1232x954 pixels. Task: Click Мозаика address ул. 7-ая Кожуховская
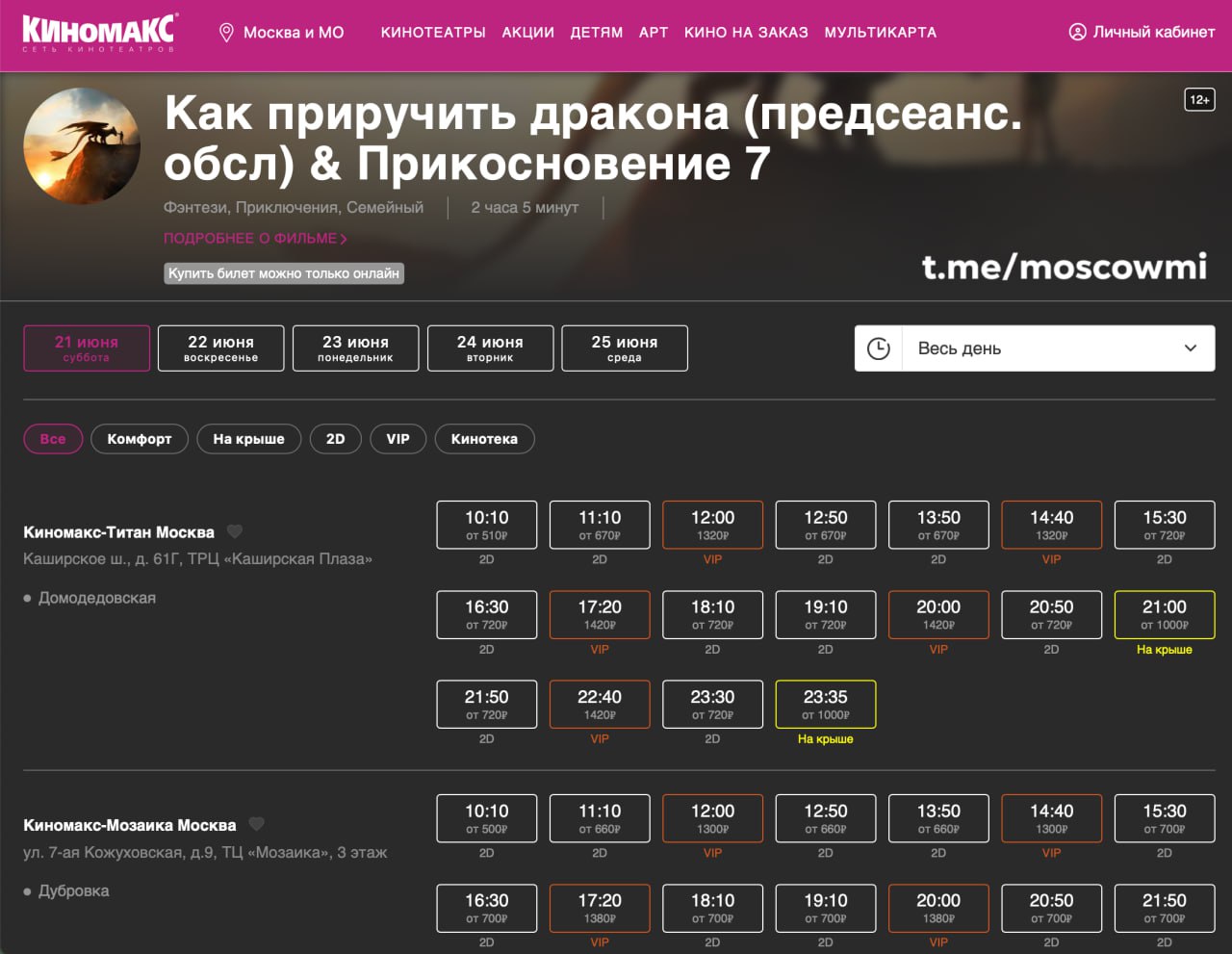pyautogui.click(x=205, y=853)
